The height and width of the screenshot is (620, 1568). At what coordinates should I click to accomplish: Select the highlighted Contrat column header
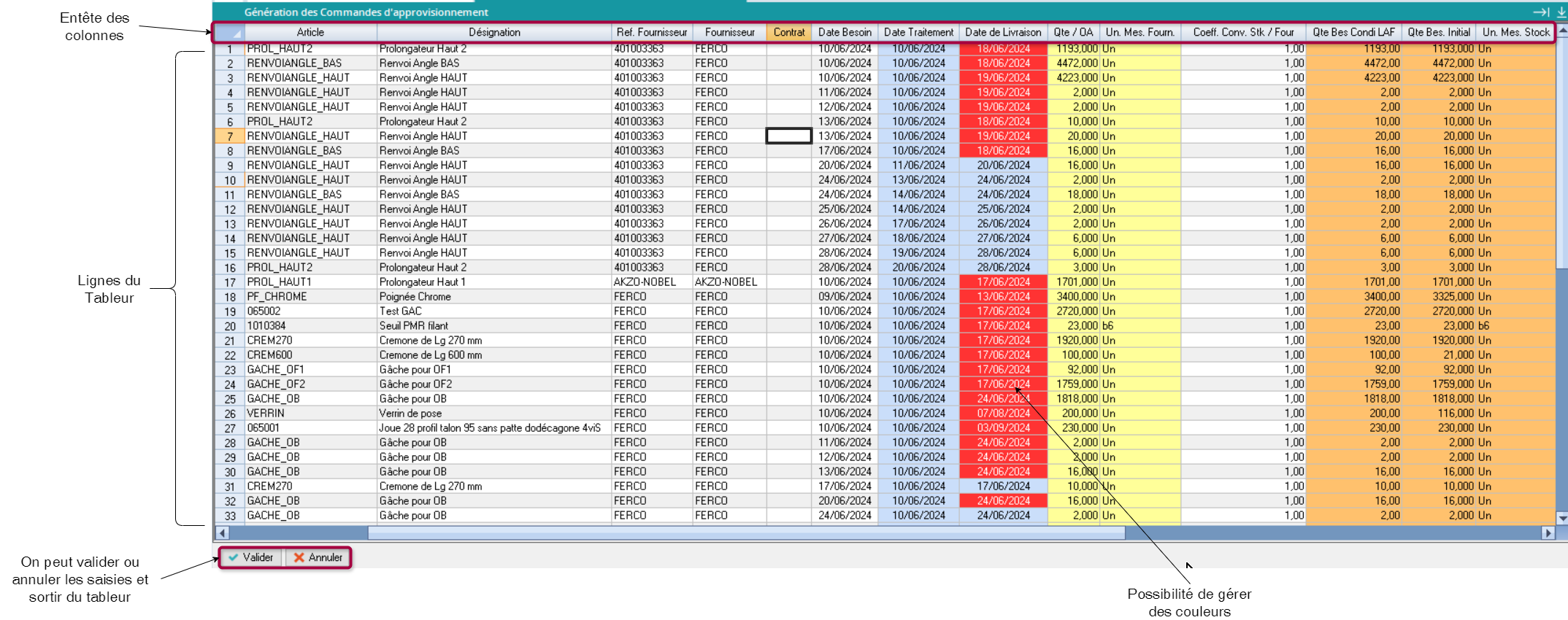[x=788, y=33]
